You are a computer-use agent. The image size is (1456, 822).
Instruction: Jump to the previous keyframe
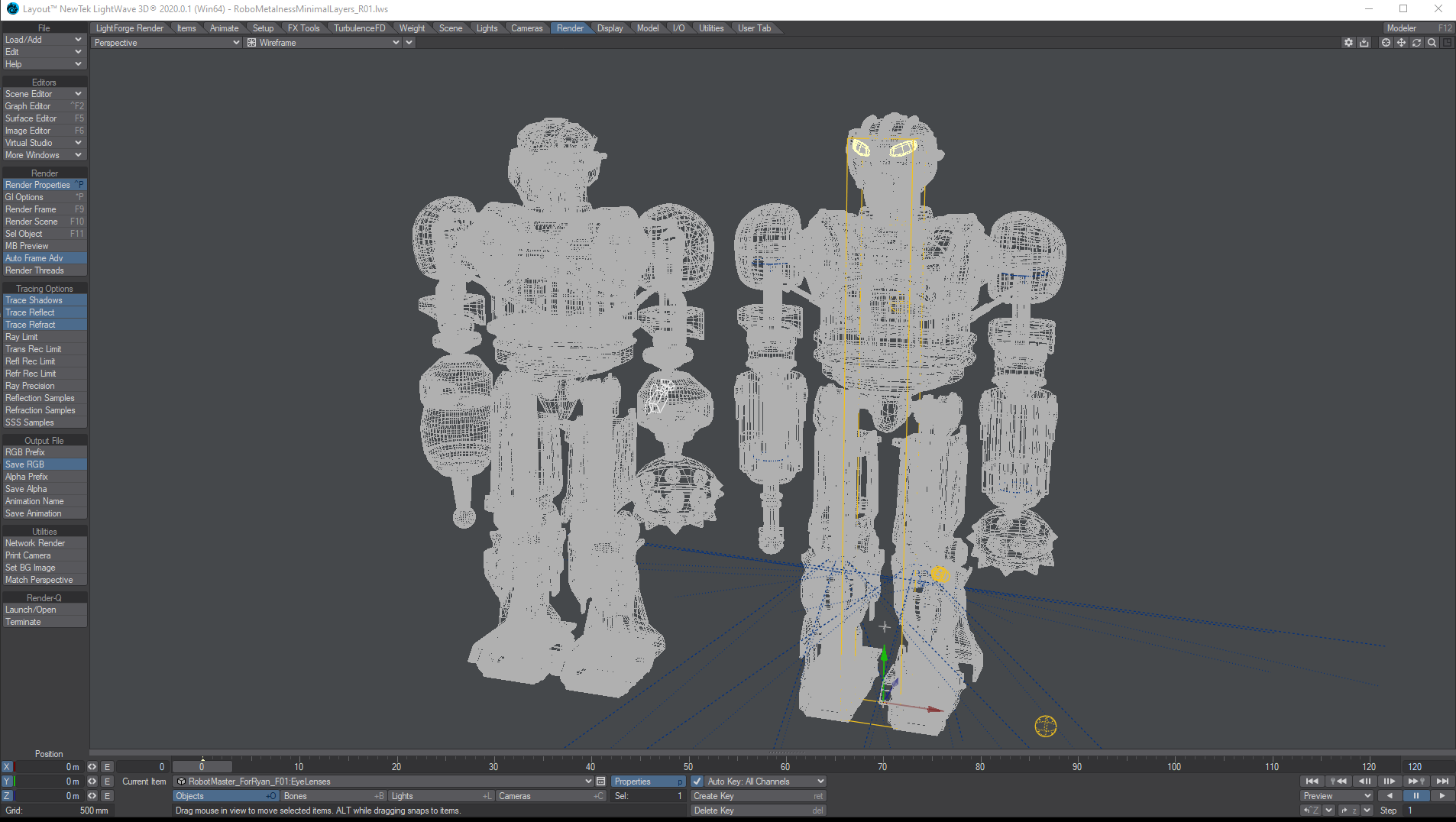1338,782
